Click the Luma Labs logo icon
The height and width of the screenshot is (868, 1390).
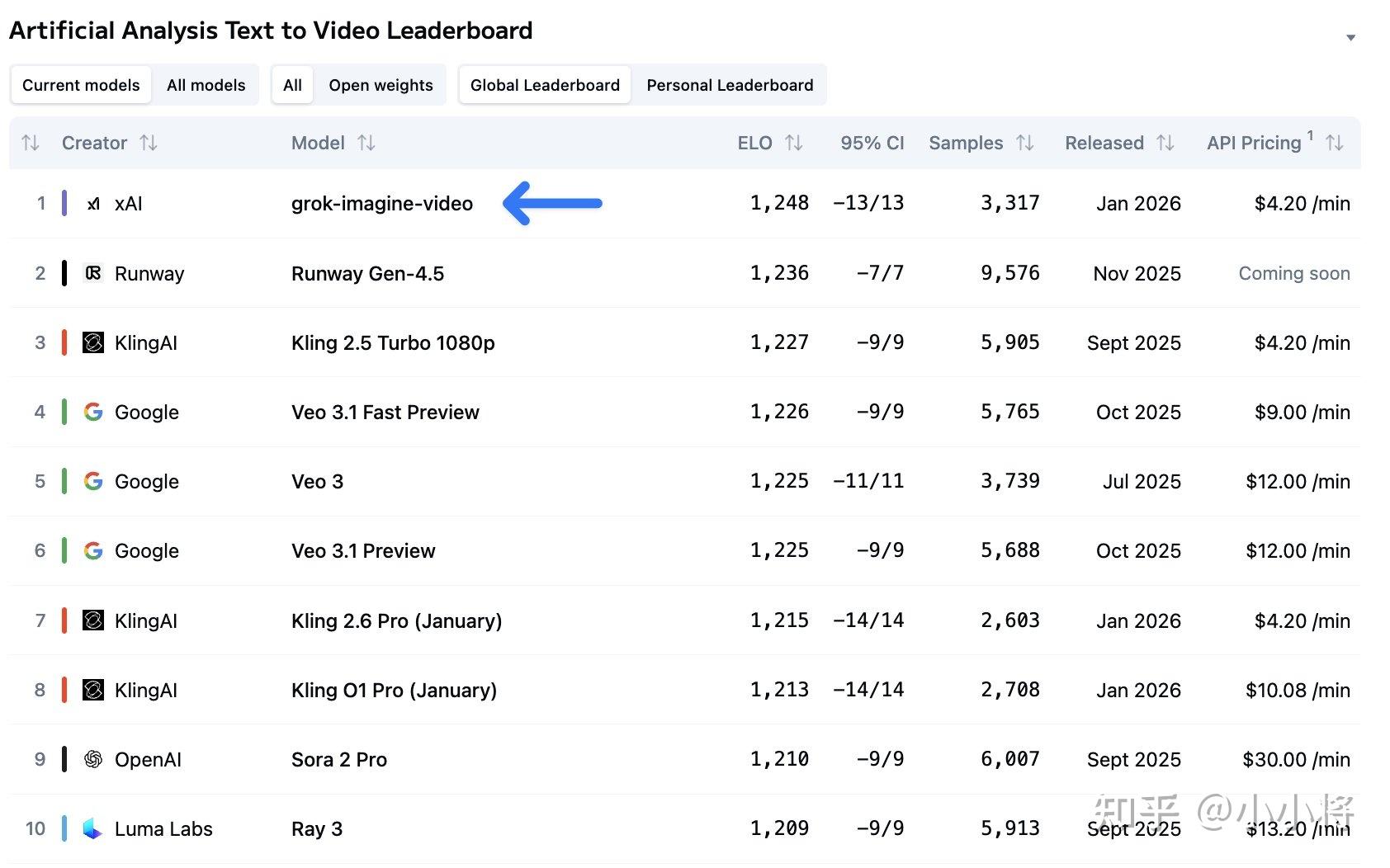coord(93,828)
